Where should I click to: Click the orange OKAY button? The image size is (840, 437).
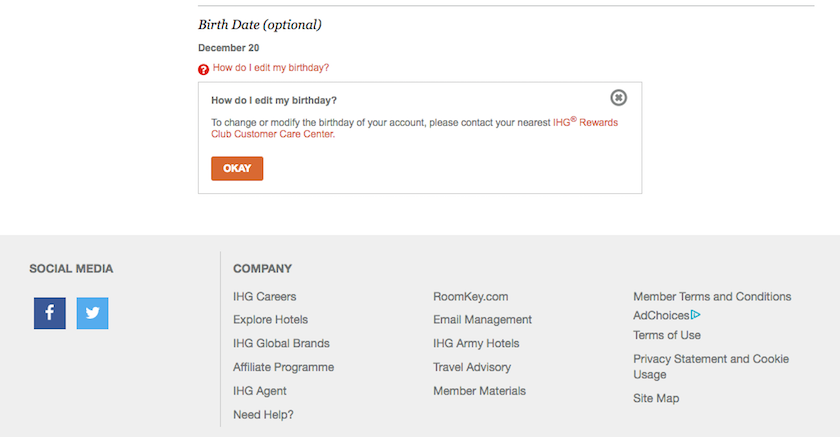coord(237,169)
